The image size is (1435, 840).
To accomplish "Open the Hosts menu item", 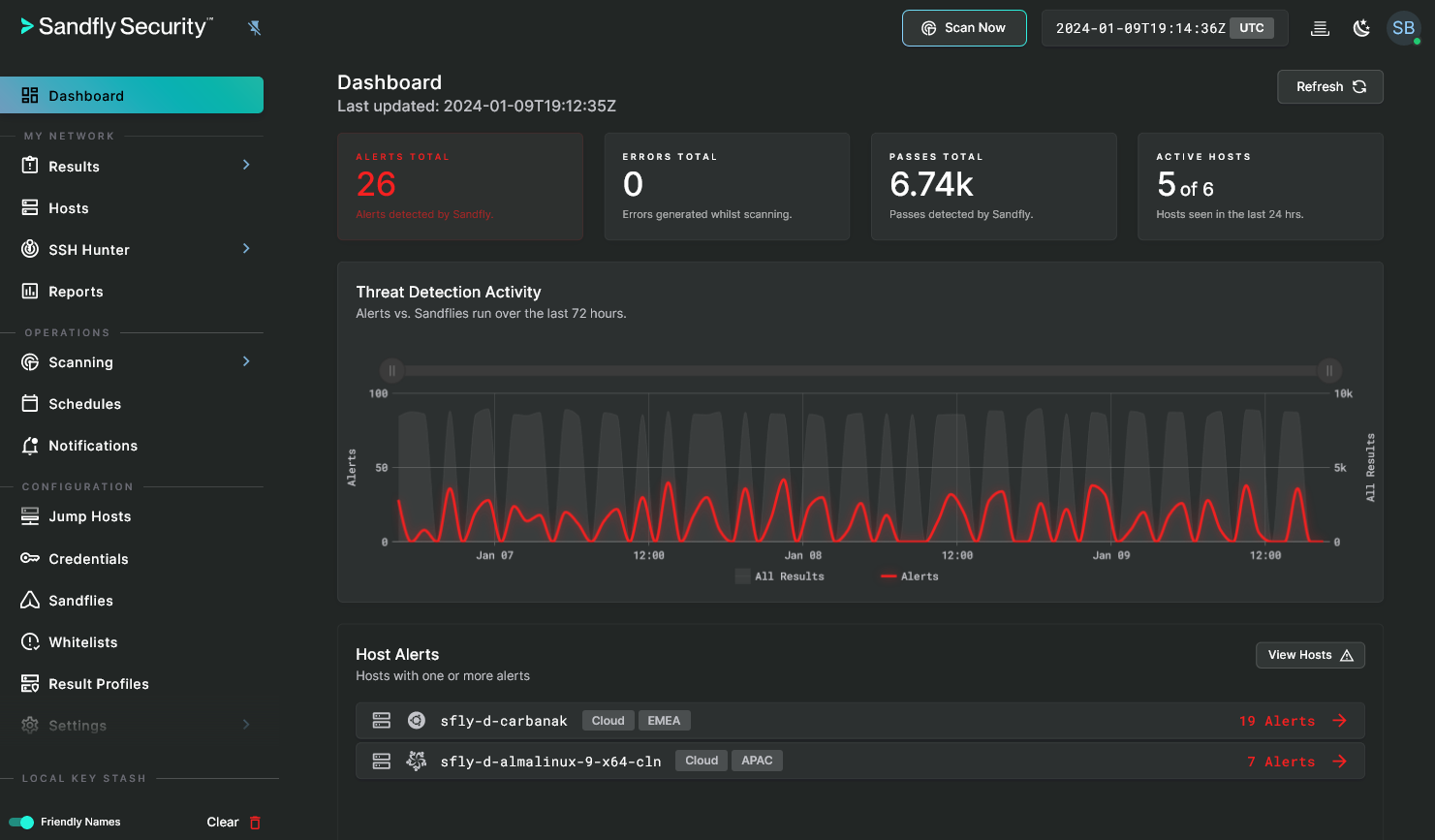I will tap(132, 208).
